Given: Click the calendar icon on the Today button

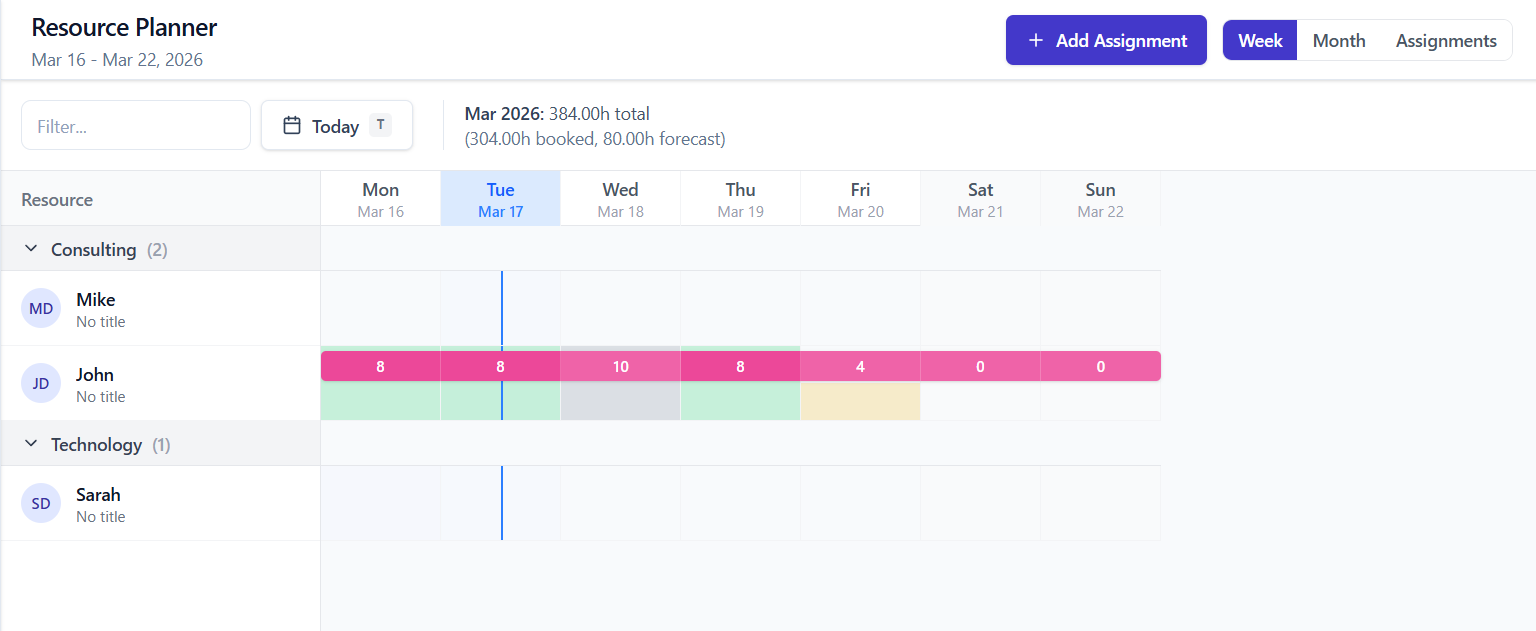Looking at the screenshot, I should tap(291, 125).
